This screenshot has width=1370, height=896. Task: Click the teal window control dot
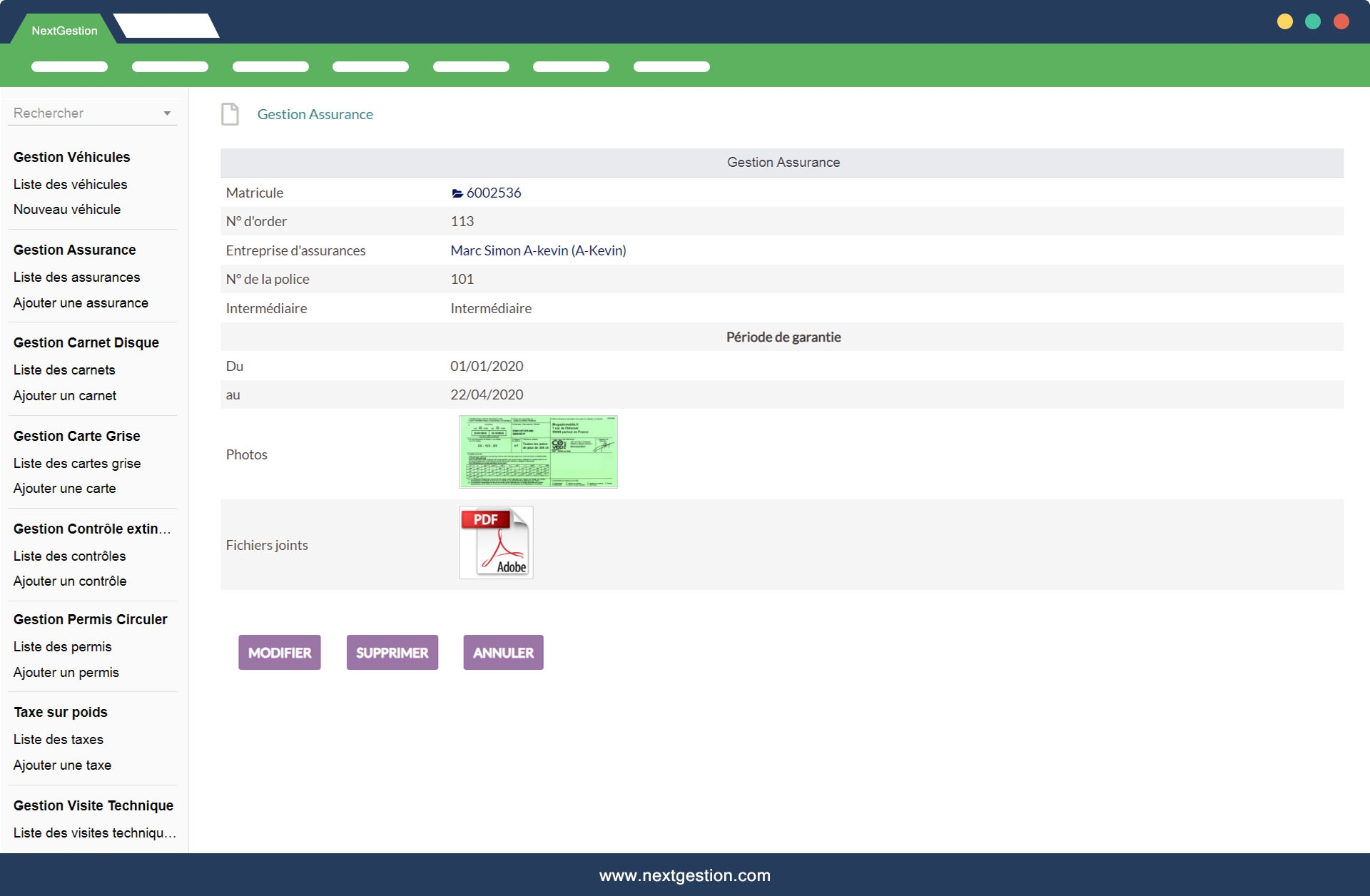(x=1313, y=21)
